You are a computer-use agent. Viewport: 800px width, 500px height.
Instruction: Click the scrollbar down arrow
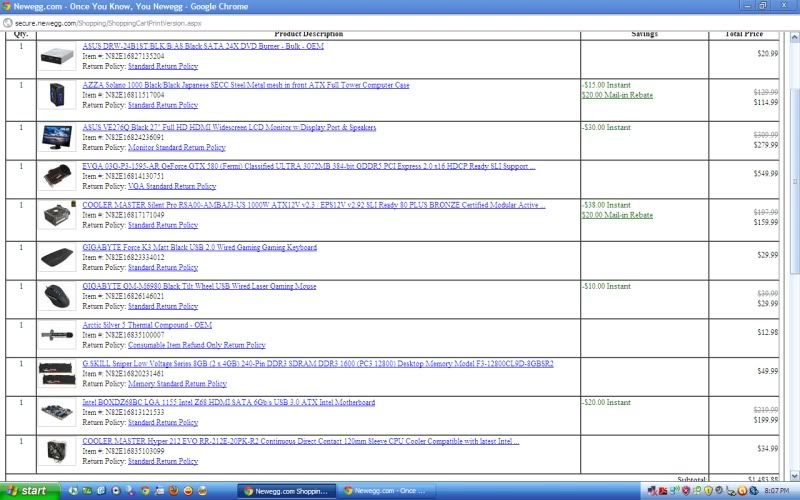tap(794, 476)
